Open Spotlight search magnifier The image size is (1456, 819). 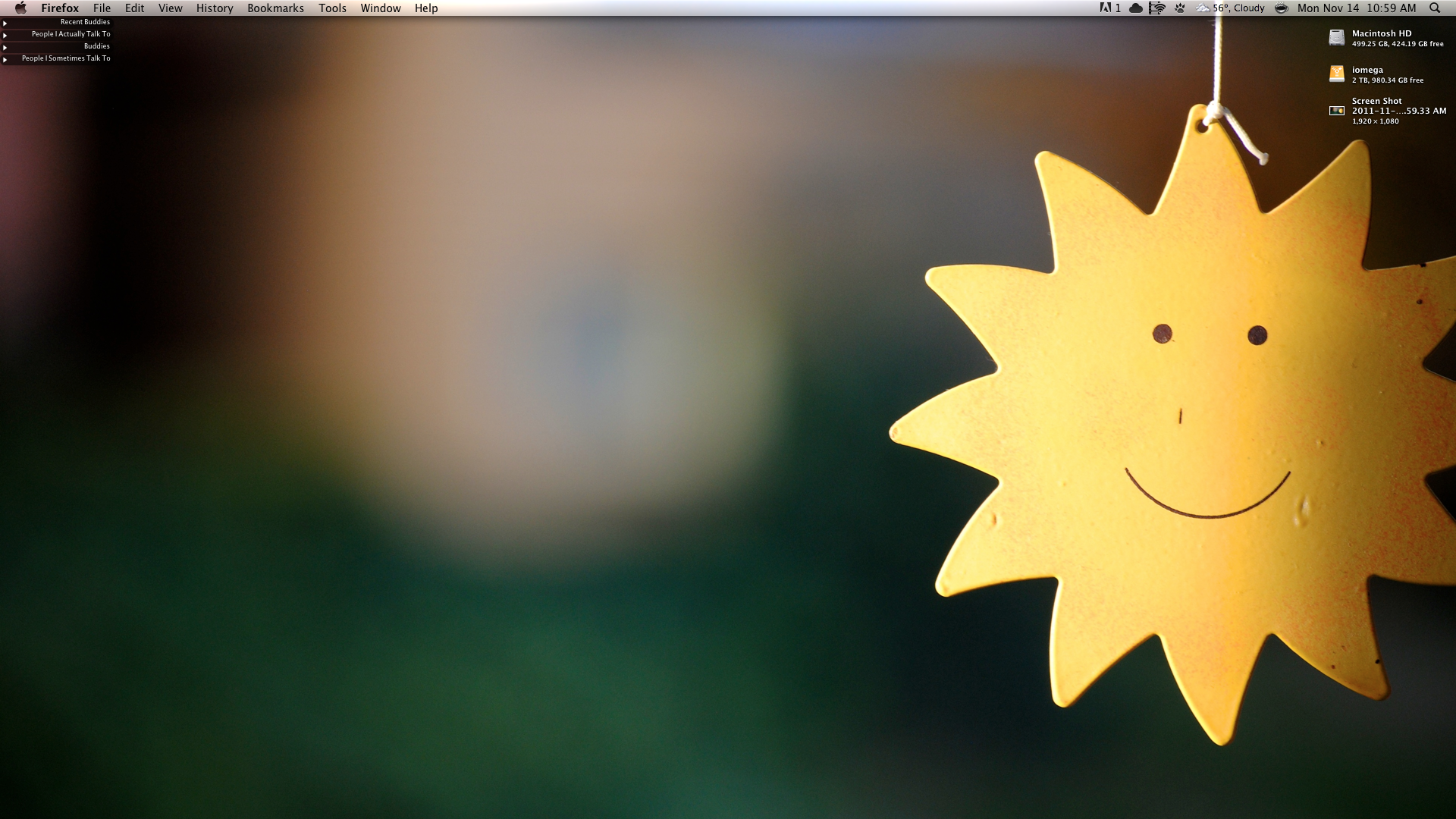pos(1434,8)
